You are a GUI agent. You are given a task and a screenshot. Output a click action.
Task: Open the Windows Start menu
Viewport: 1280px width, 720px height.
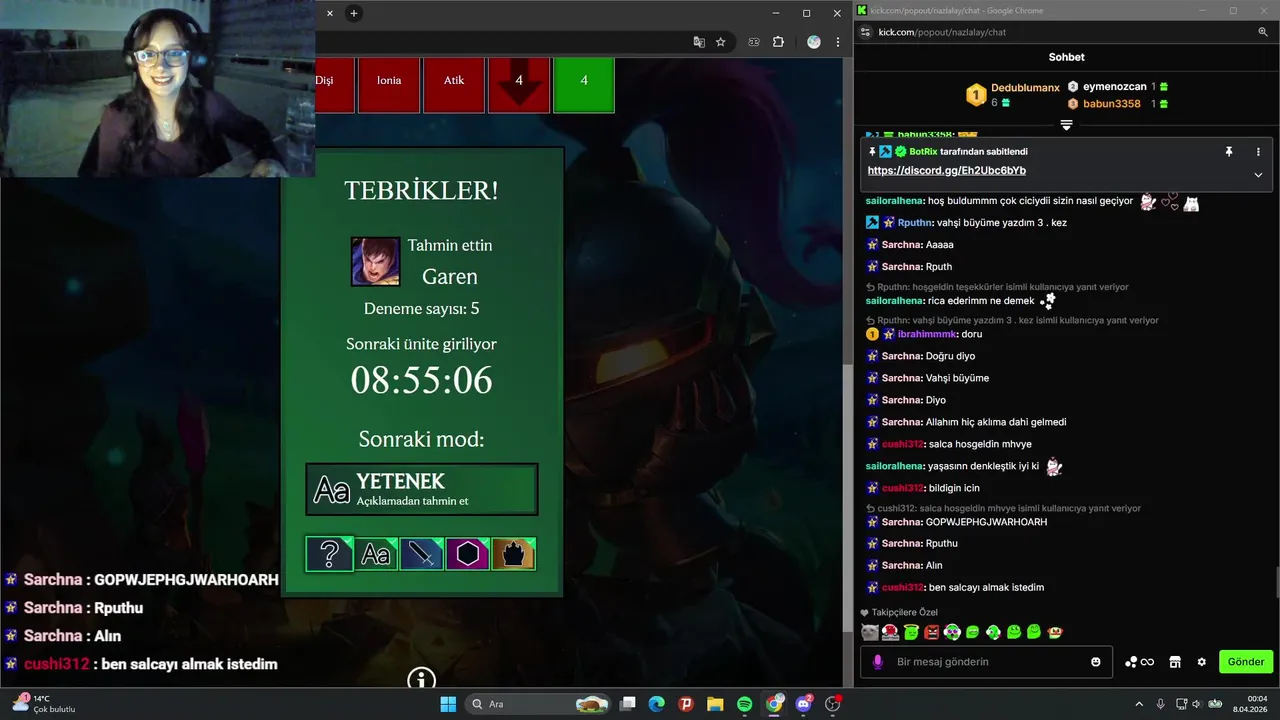coord(448,704)
